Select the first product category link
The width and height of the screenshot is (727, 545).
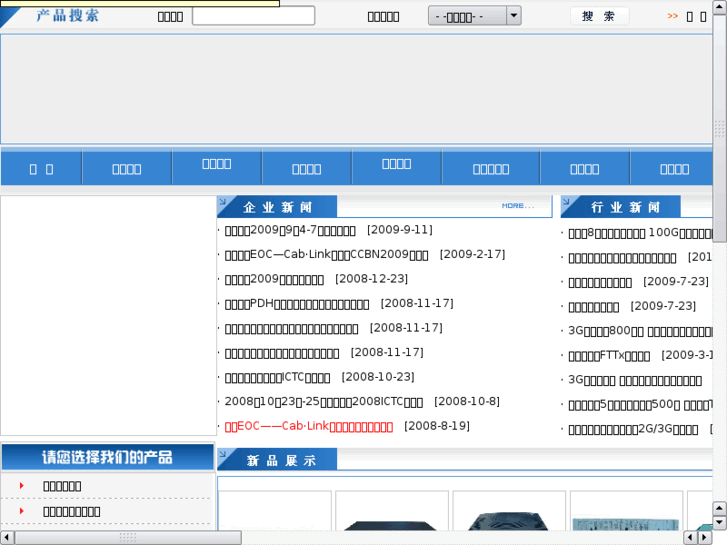(x=62, y=486)
